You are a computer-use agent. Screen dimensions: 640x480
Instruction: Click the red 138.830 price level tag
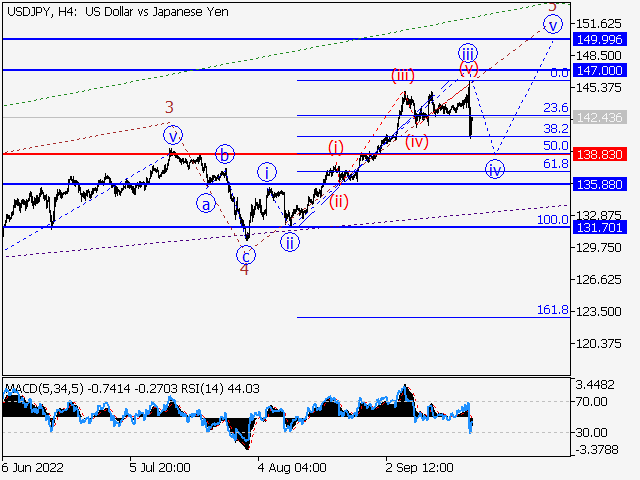[x=599, y=154]
